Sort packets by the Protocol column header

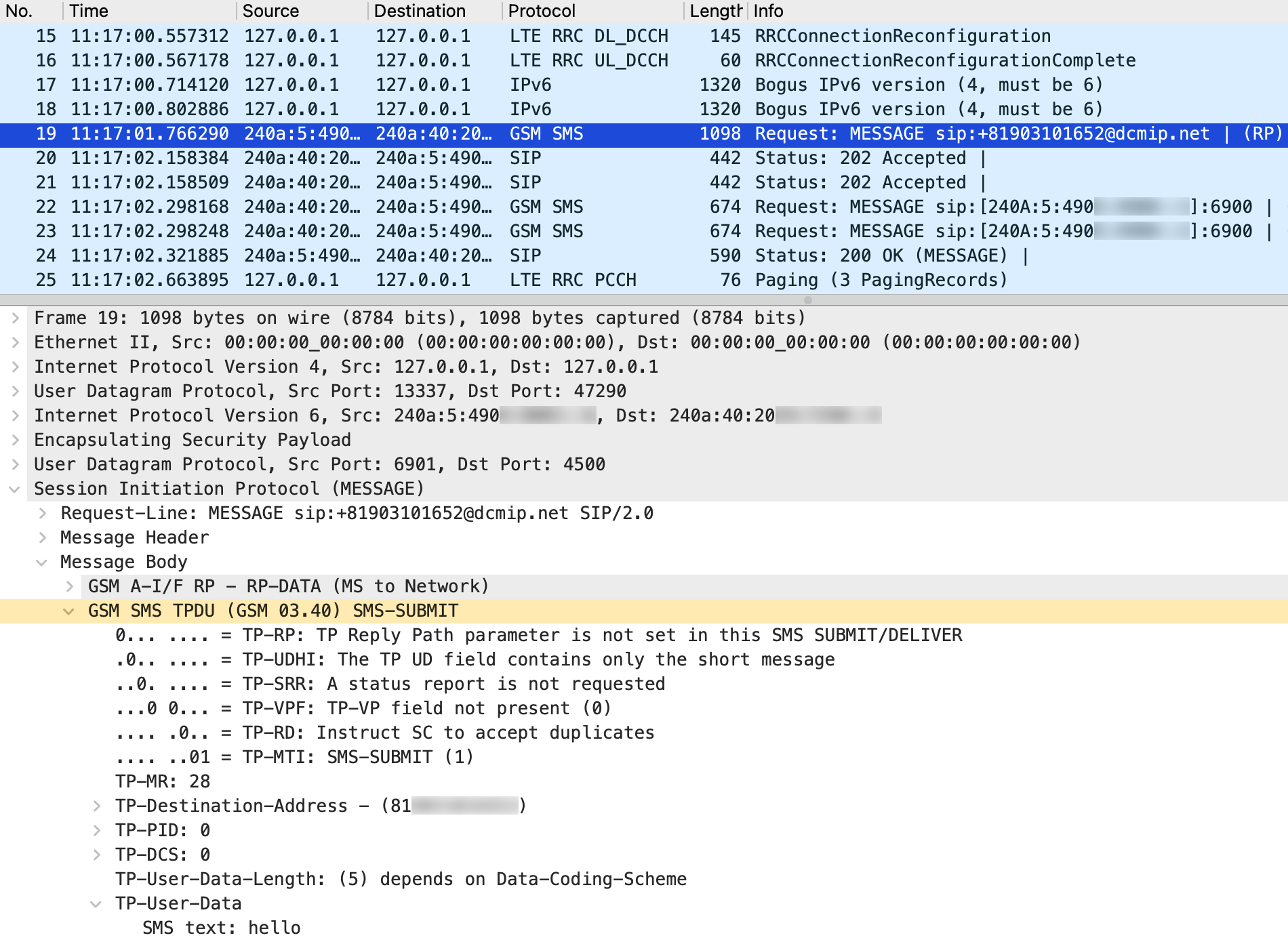(541, 11)
